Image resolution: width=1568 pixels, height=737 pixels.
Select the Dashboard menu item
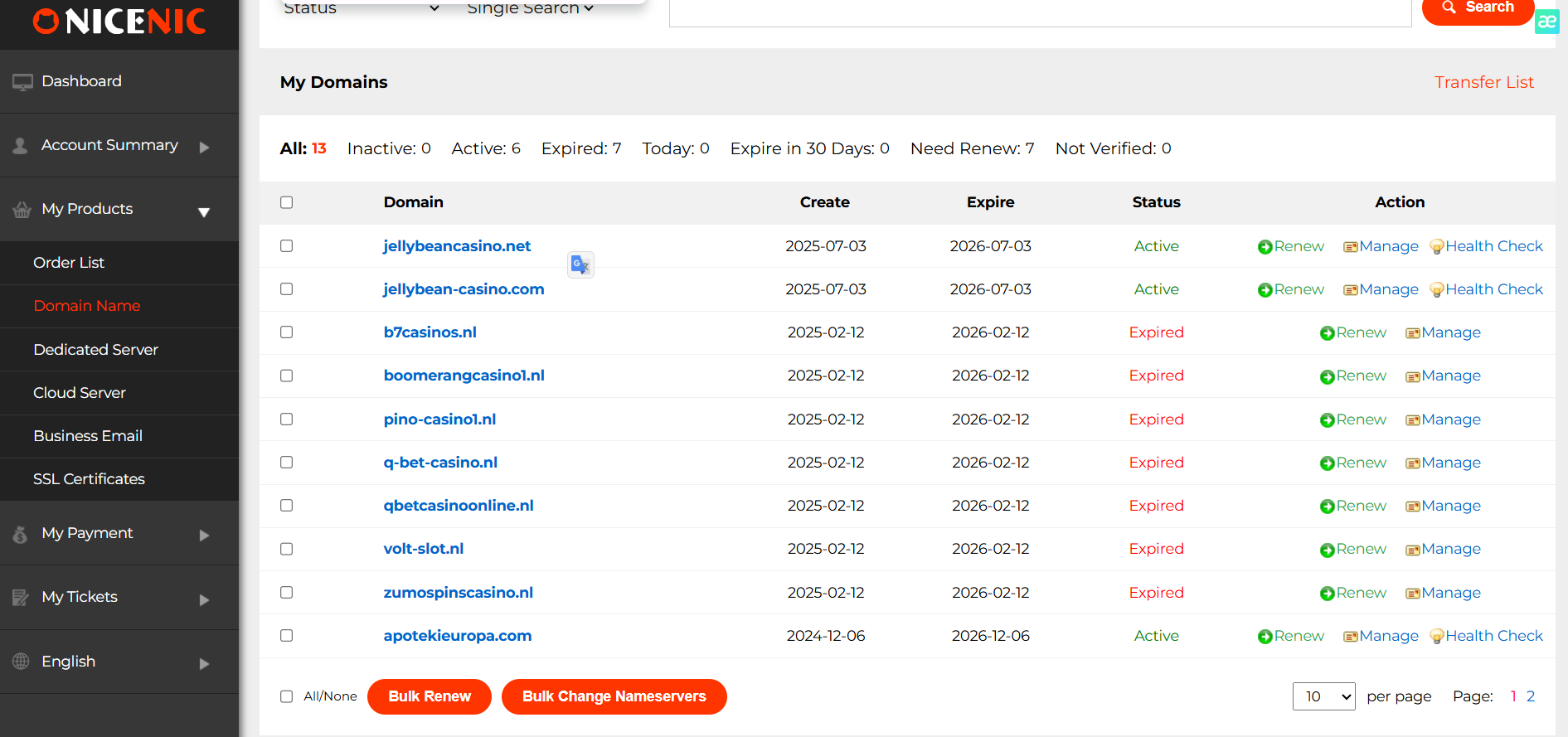click(119, 81)
